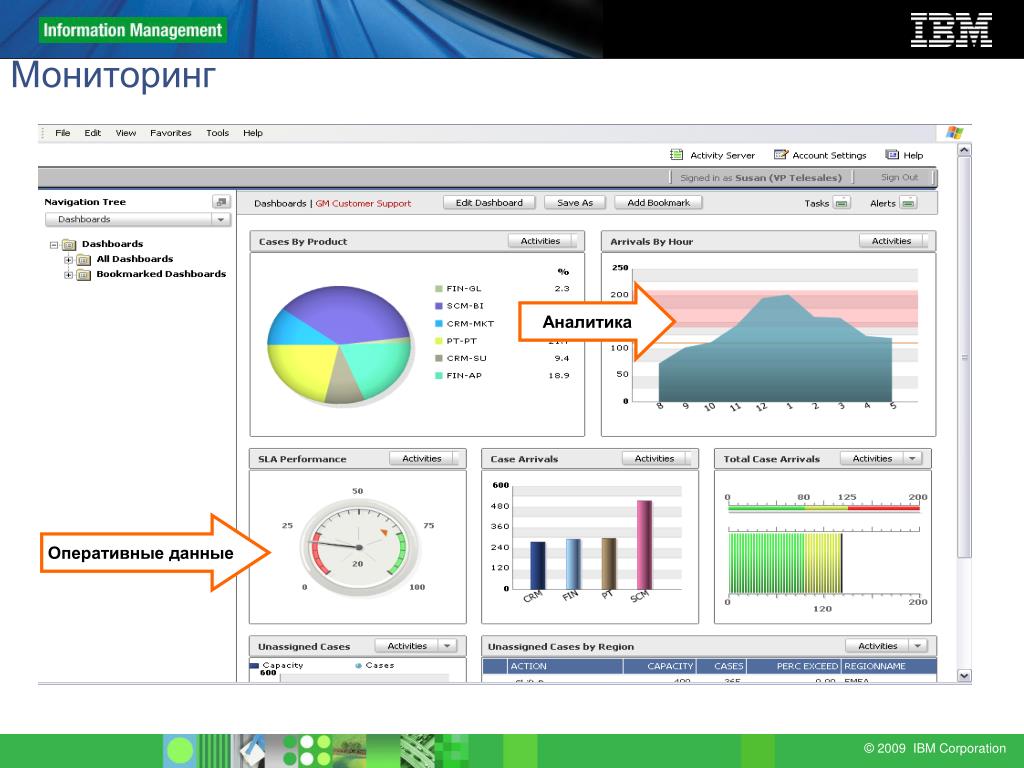Click Activities in SLA Performance panel
The image size is (1024, 768).
tap(424, 458)
